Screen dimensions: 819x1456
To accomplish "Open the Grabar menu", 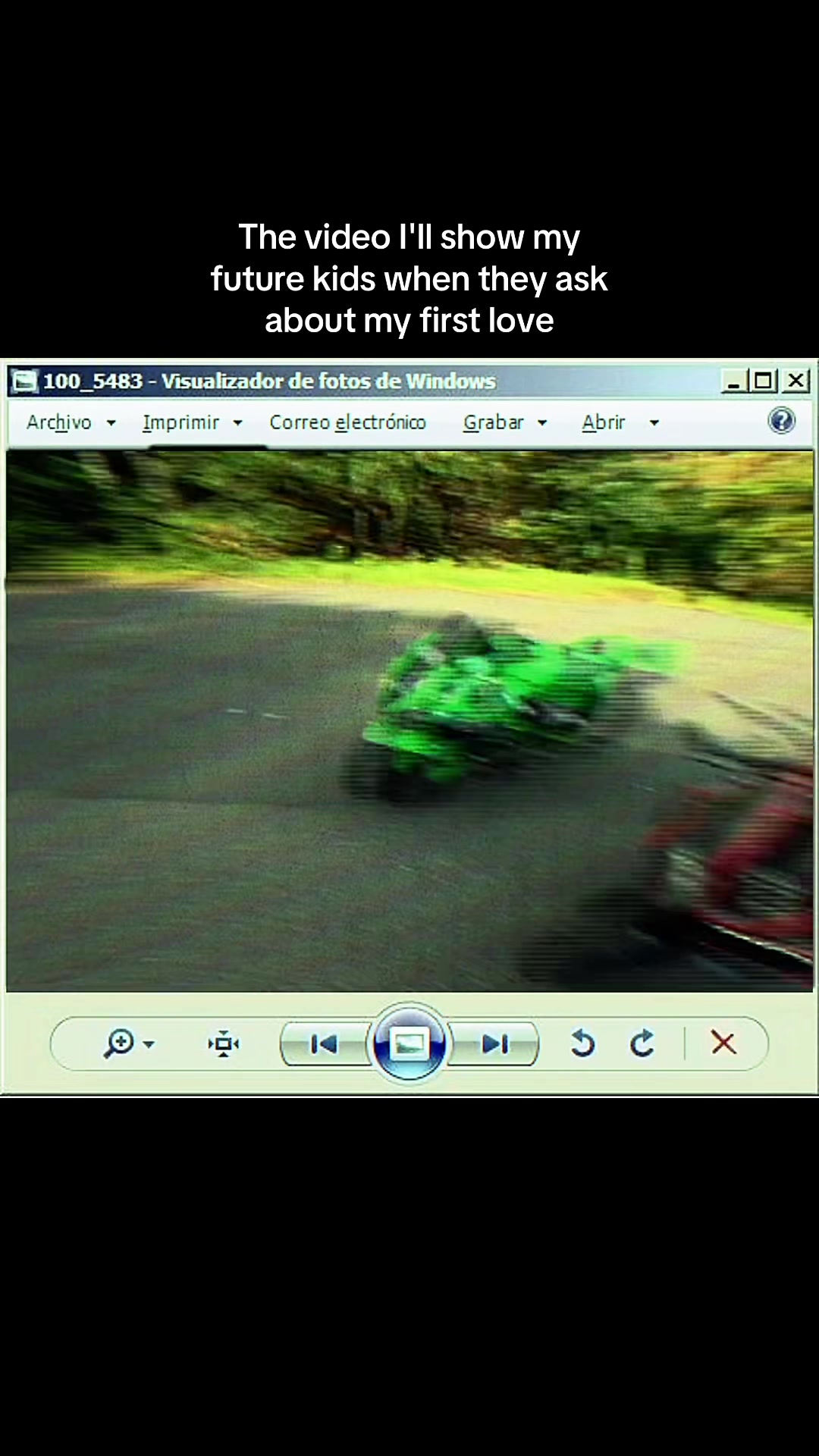I will (494, 422).
